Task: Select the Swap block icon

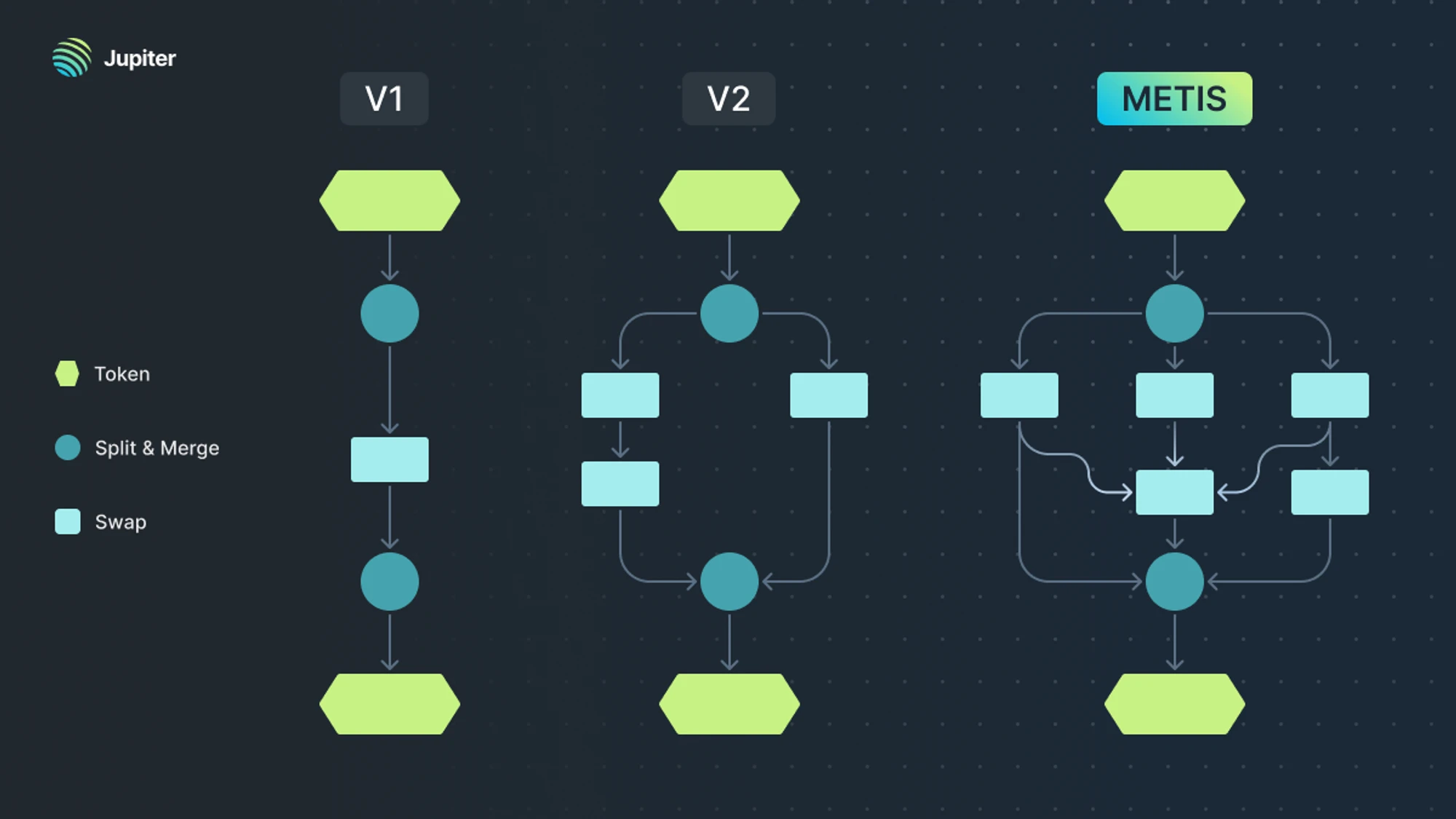Action: point(67,521)
